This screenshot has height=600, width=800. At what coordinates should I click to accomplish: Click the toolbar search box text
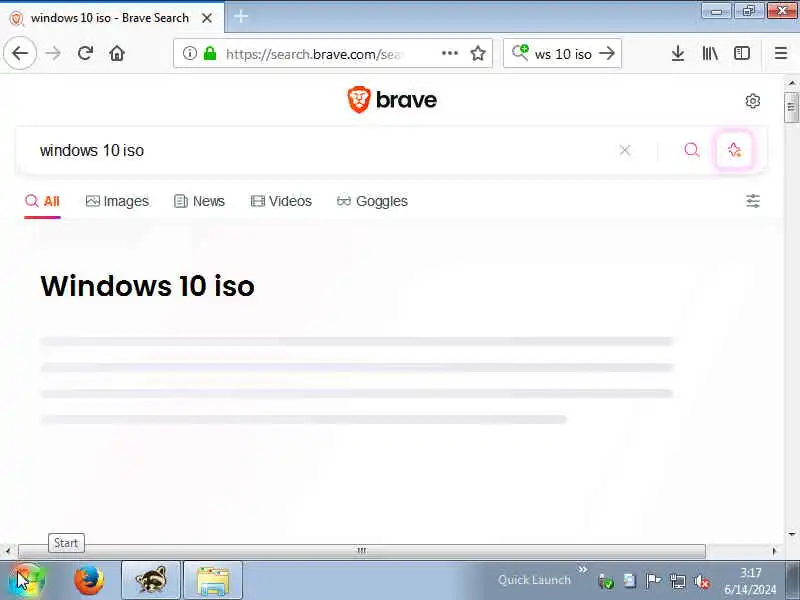tap(563, 54)
